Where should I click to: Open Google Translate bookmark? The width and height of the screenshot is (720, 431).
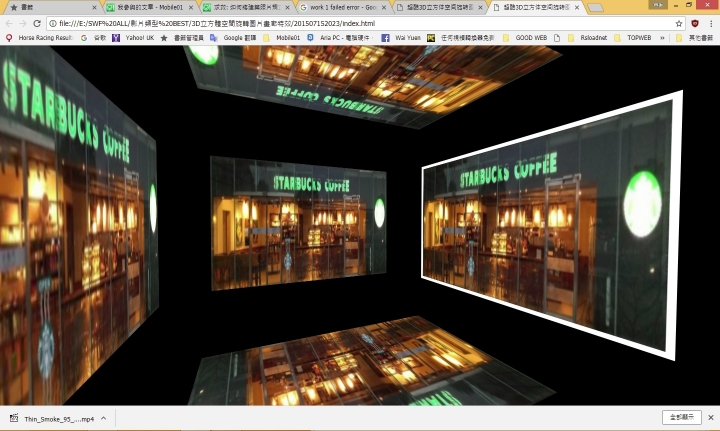click(x=233, y=38)
